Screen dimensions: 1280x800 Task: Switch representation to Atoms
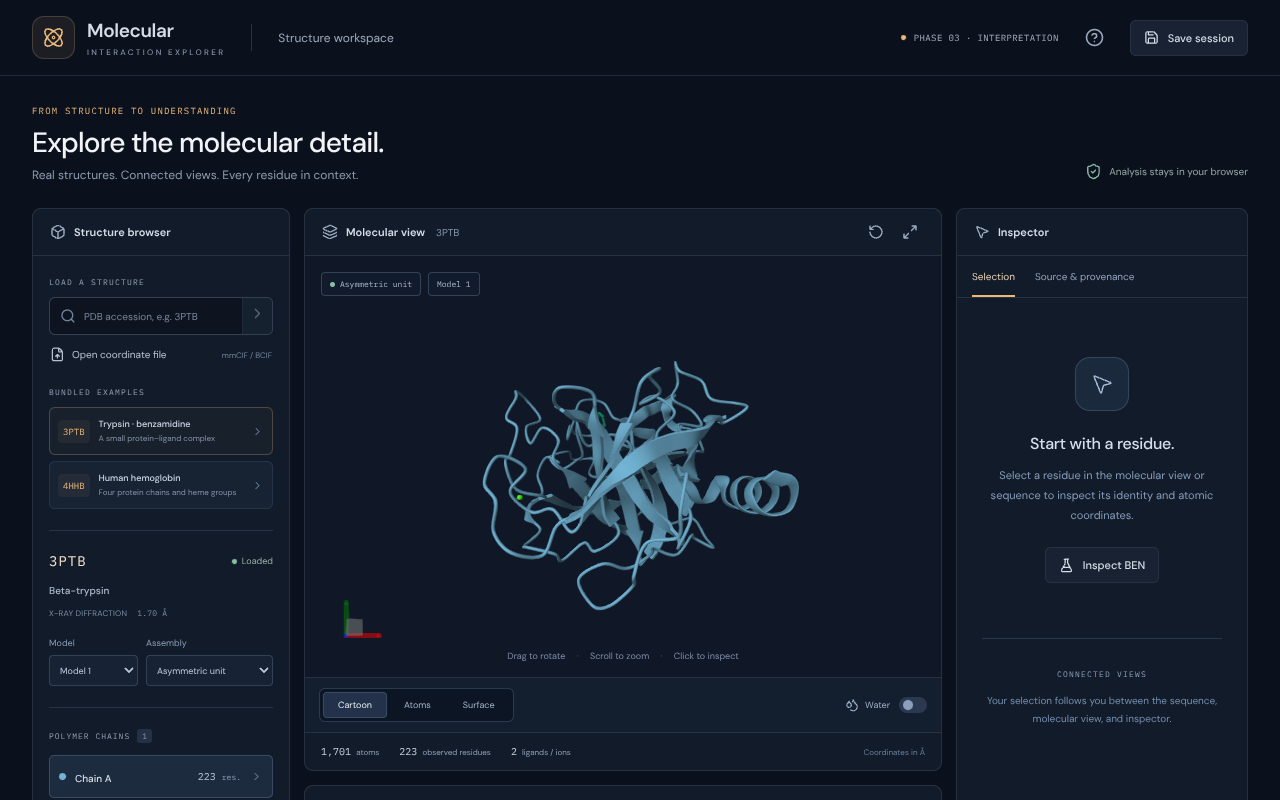pos(417,705)
